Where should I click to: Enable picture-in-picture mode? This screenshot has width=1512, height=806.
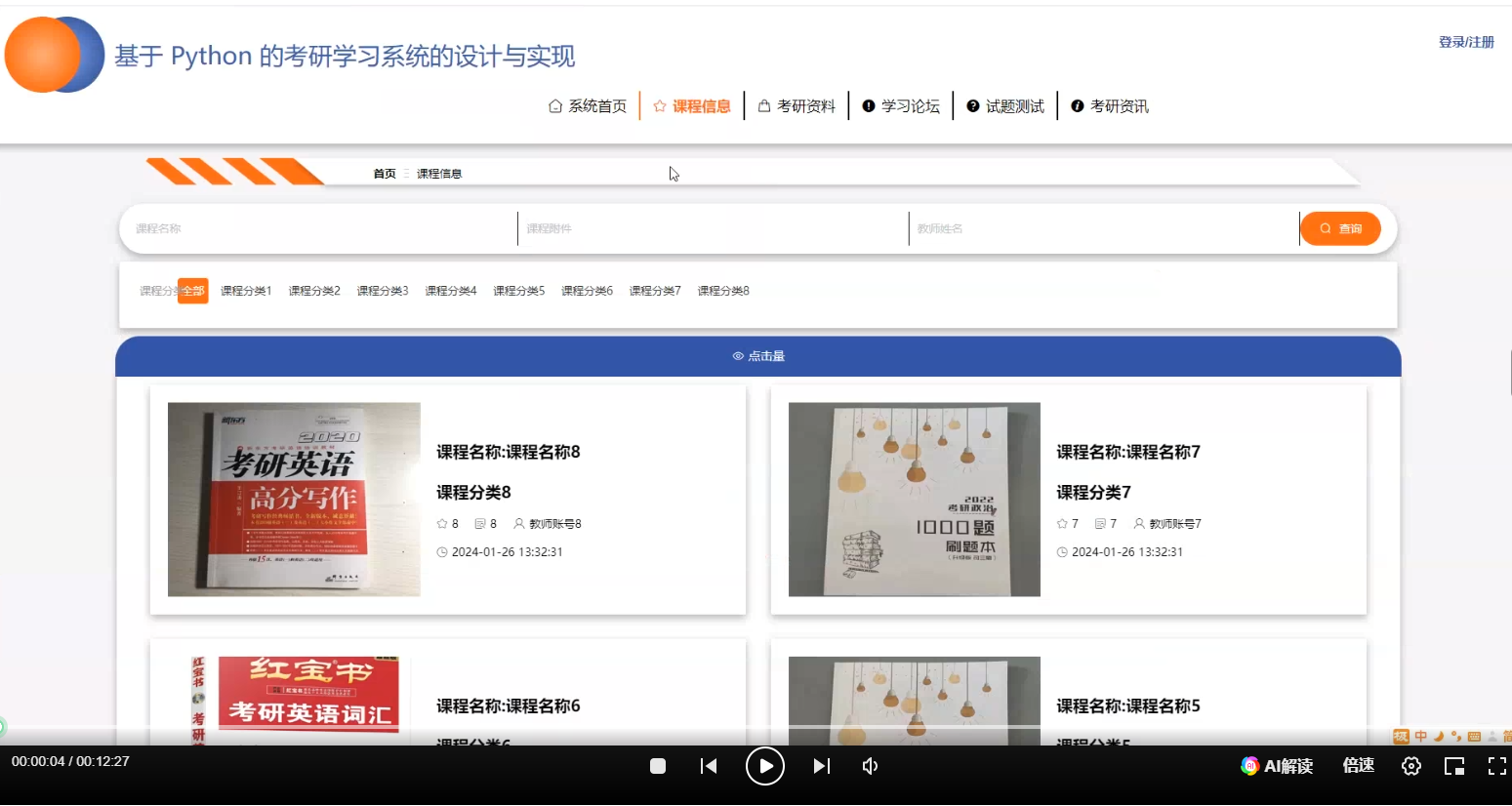(x=1454, y=766)
